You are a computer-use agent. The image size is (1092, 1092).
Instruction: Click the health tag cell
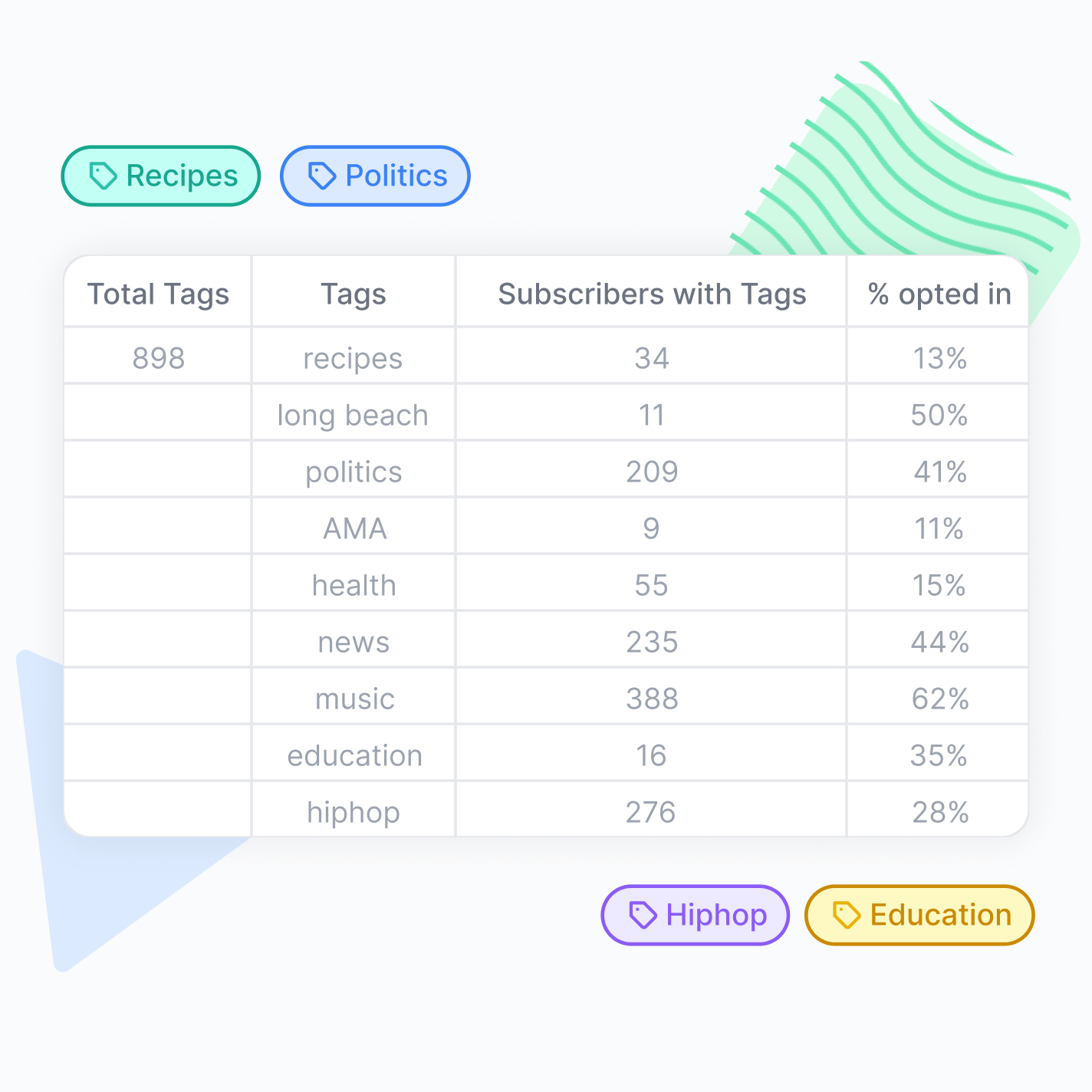pyautogui.click(x=354, y=585)
